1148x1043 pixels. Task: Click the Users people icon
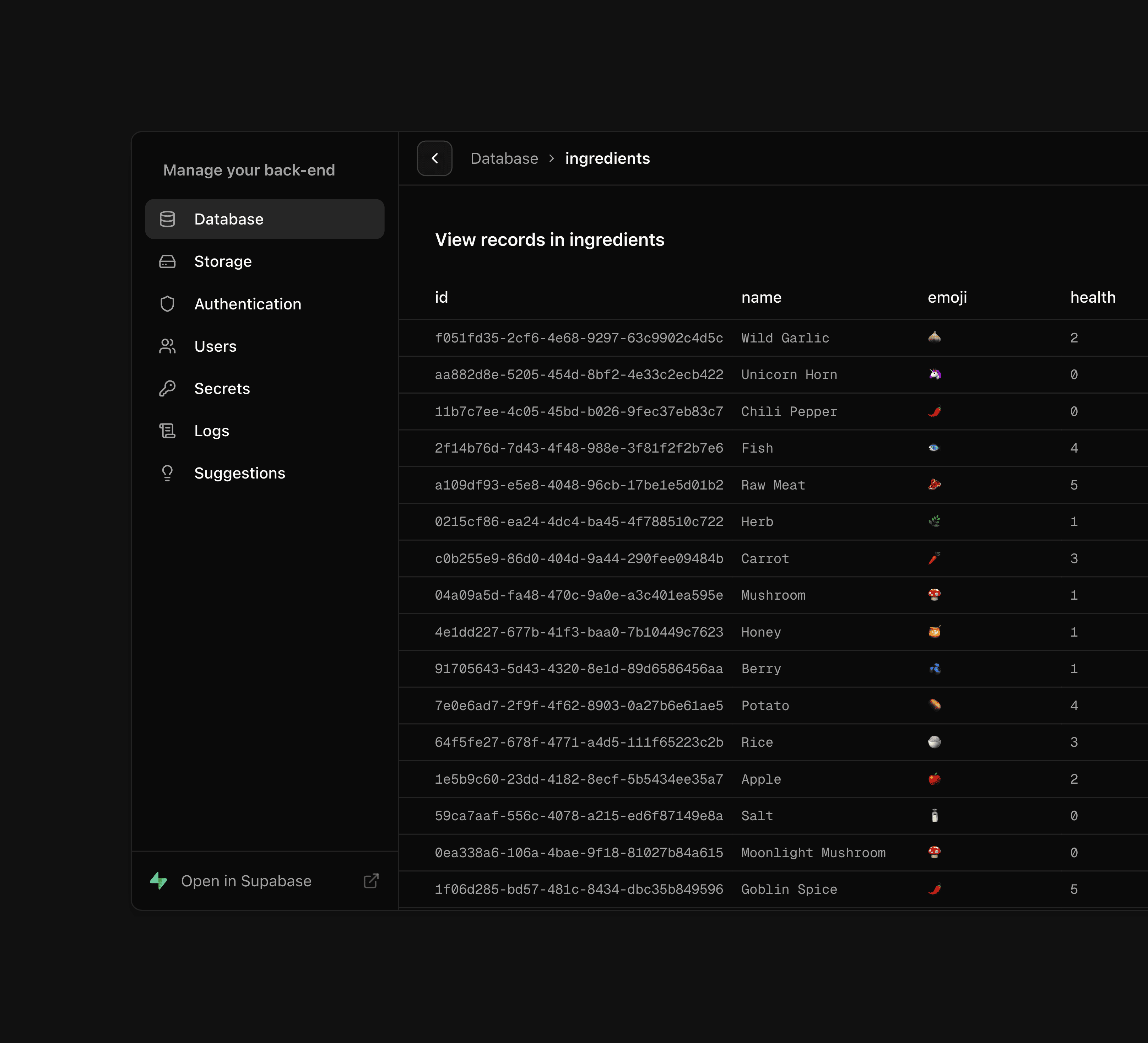[167, 346]
